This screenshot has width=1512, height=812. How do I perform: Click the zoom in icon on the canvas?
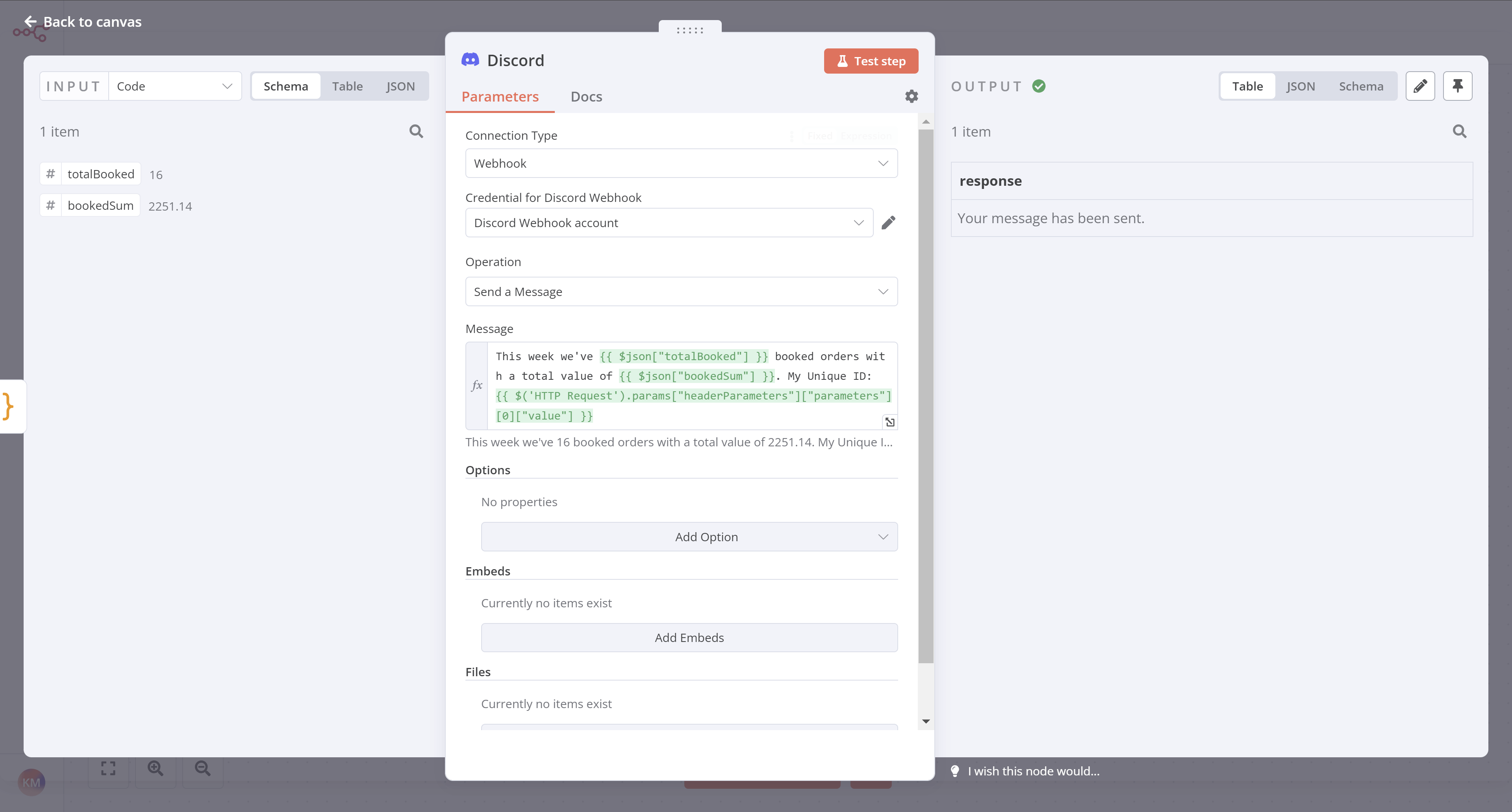[155, 768]
